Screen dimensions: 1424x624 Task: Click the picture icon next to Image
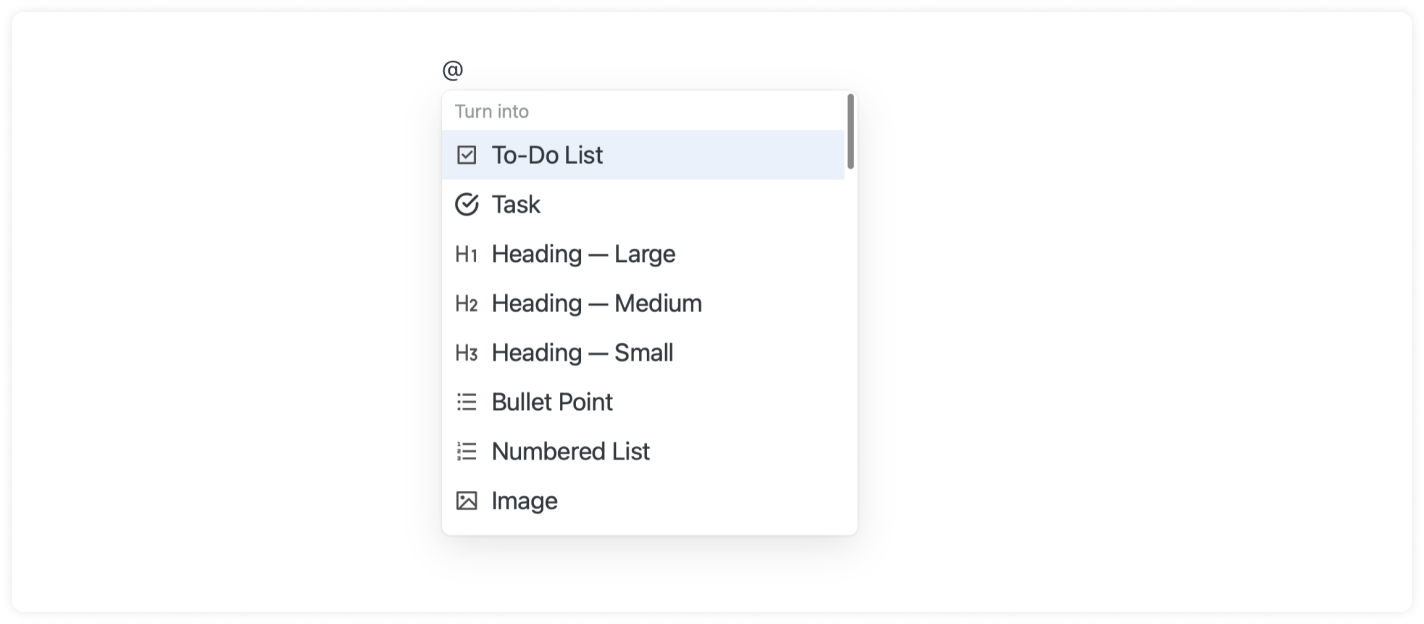click(466, 501)
